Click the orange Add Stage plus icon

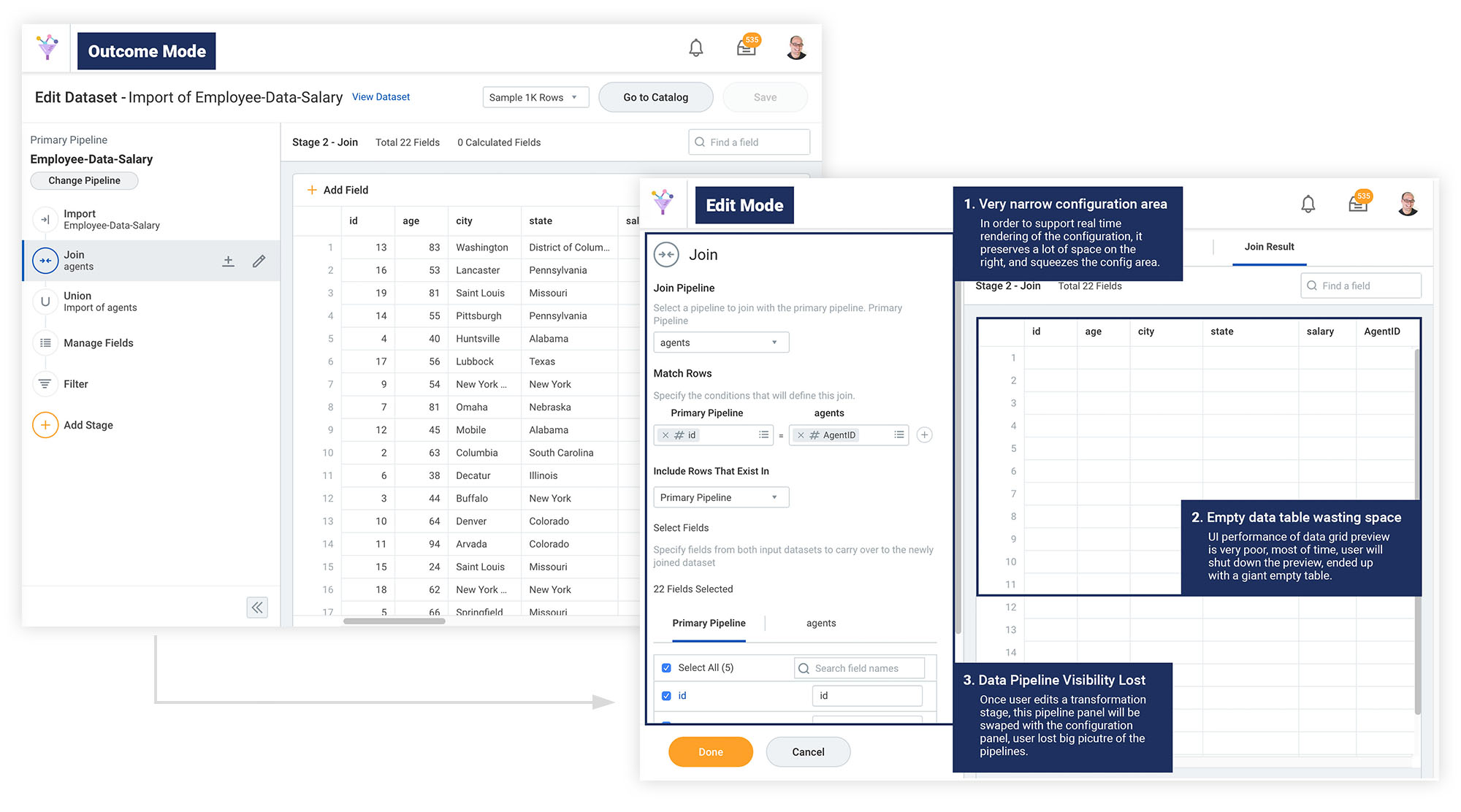[x=45, y=425]
